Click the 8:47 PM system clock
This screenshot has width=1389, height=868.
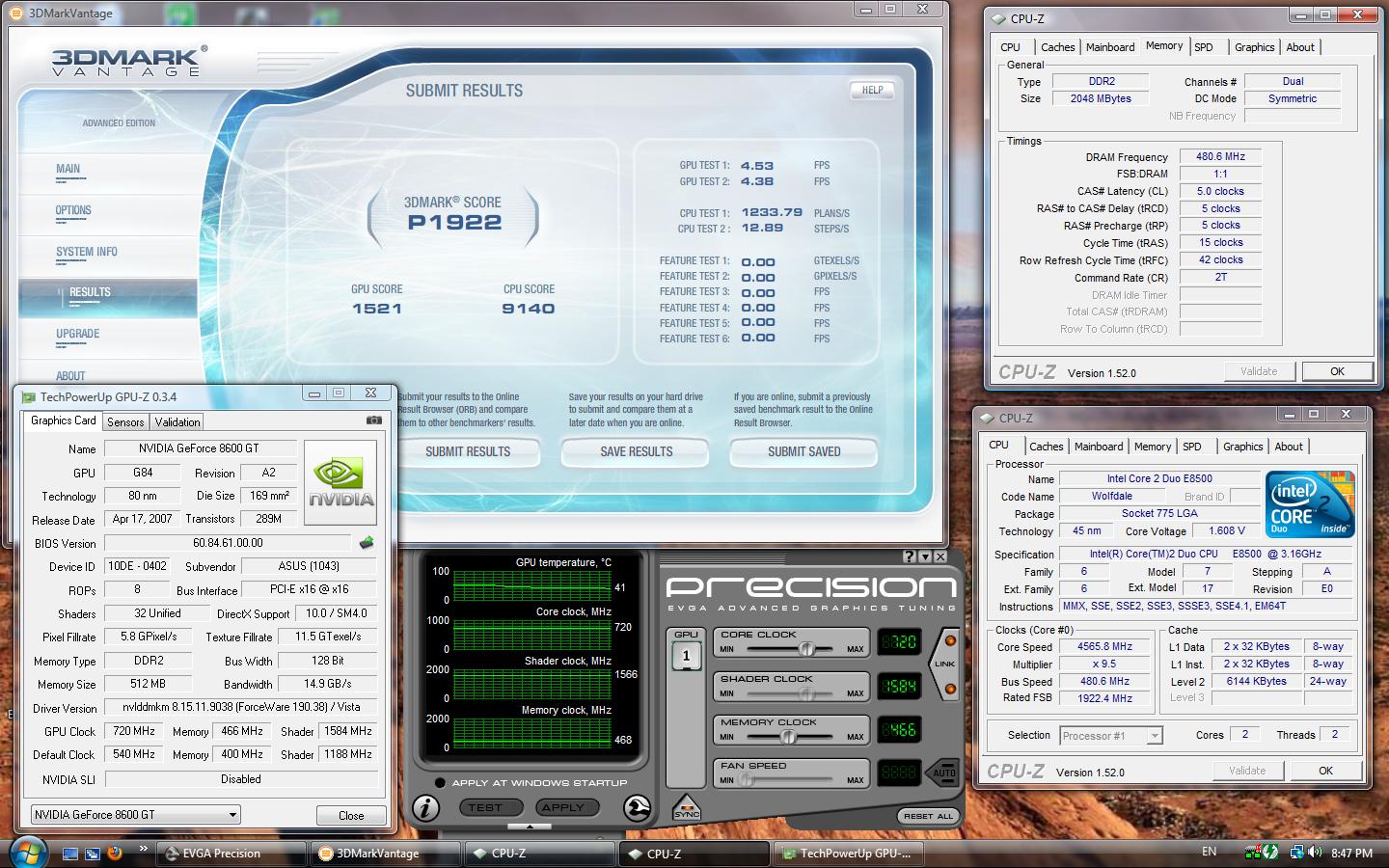click(1351, 853)
